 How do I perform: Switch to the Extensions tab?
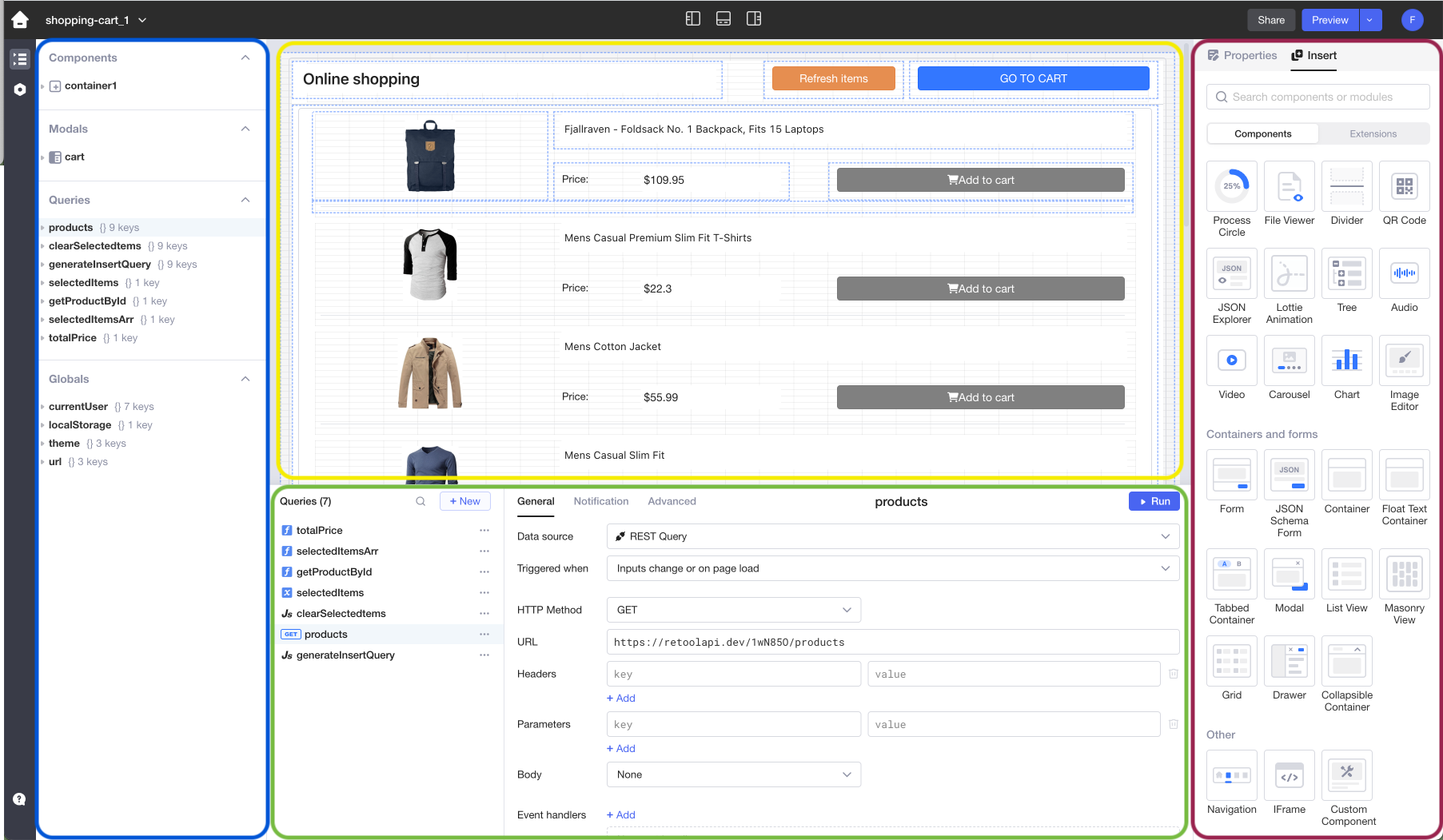1373,134
